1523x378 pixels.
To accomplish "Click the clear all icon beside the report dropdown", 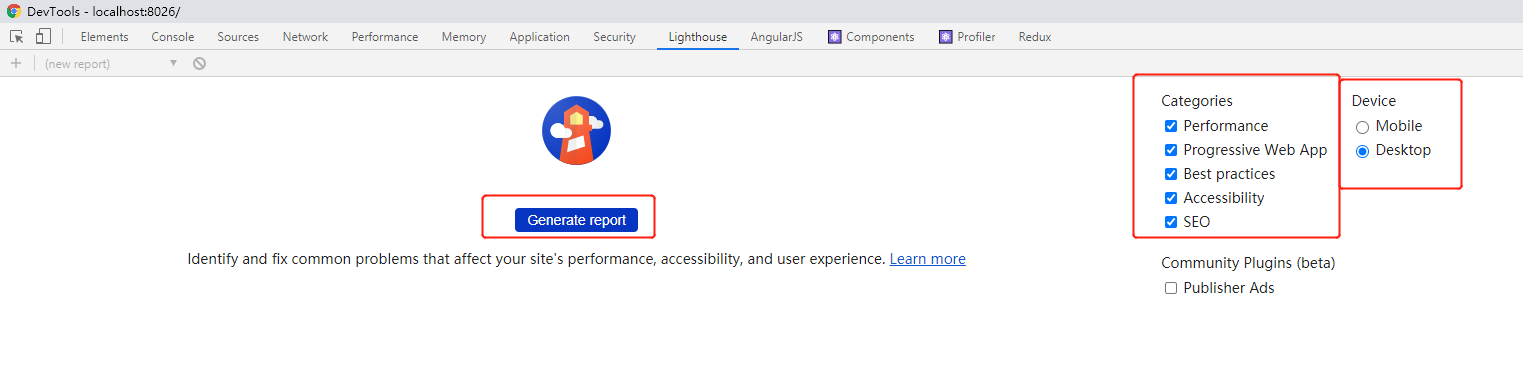I will click(200, 63).
